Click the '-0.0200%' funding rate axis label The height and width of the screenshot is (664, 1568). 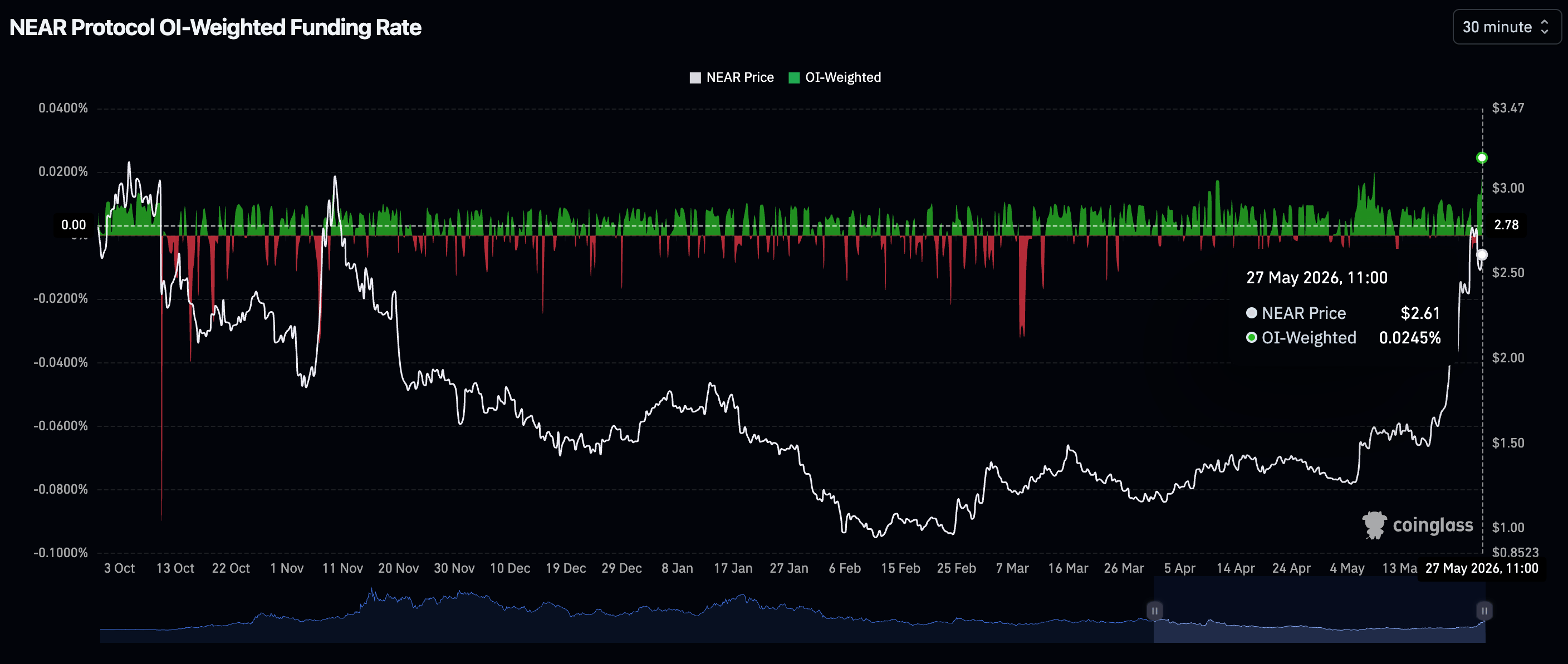click(x=61, y=298)
